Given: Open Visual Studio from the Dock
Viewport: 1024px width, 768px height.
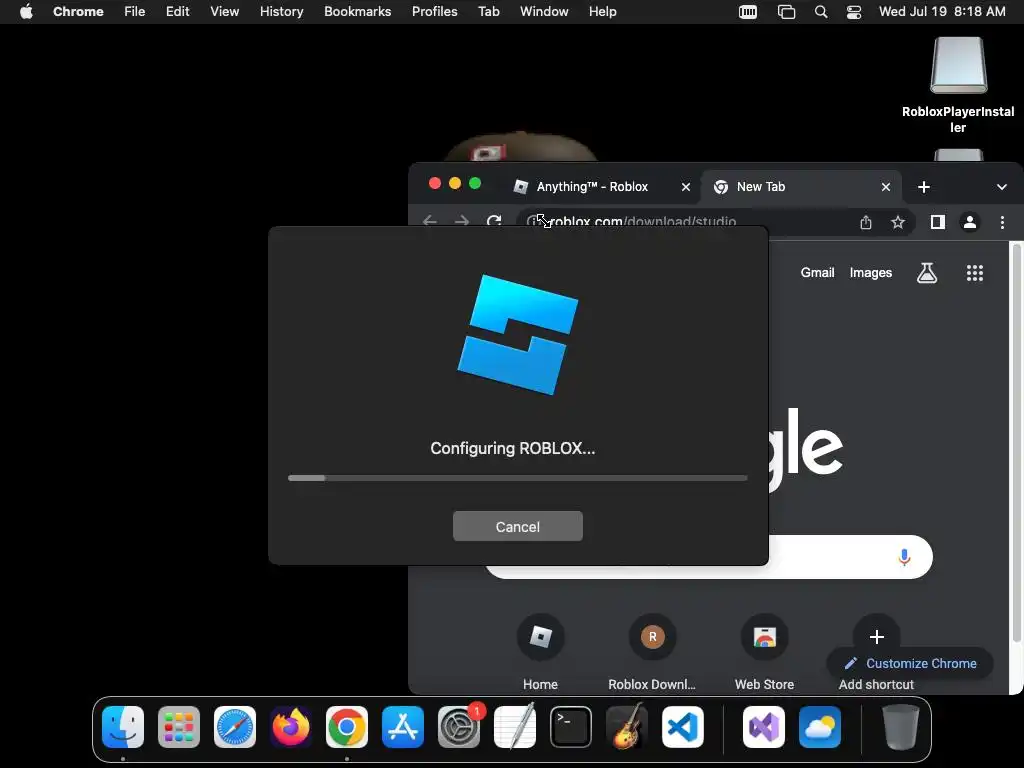Looking at the screenshot, I should (x=763, y=727).
